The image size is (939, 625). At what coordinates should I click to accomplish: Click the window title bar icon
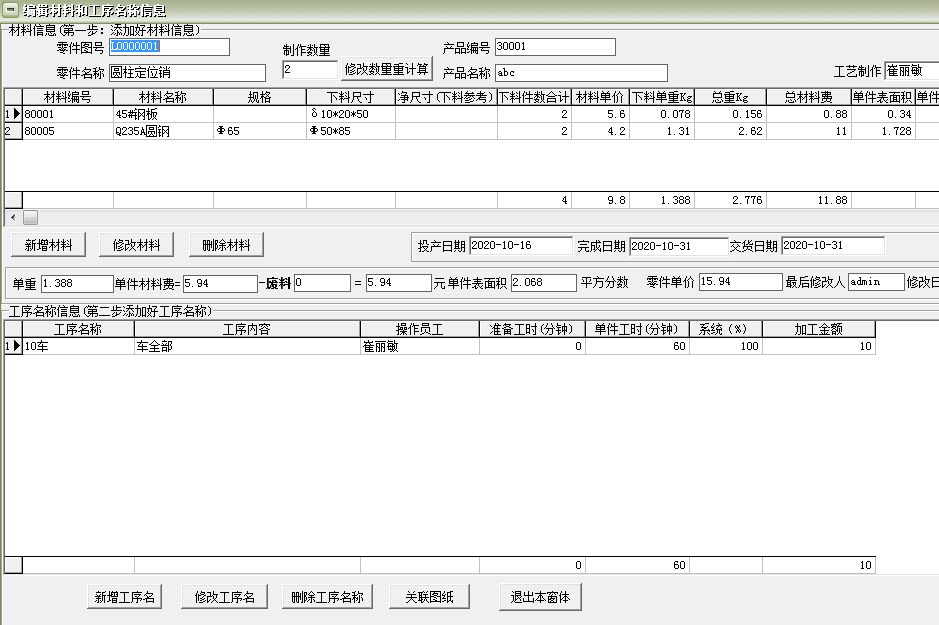(10, 10)
